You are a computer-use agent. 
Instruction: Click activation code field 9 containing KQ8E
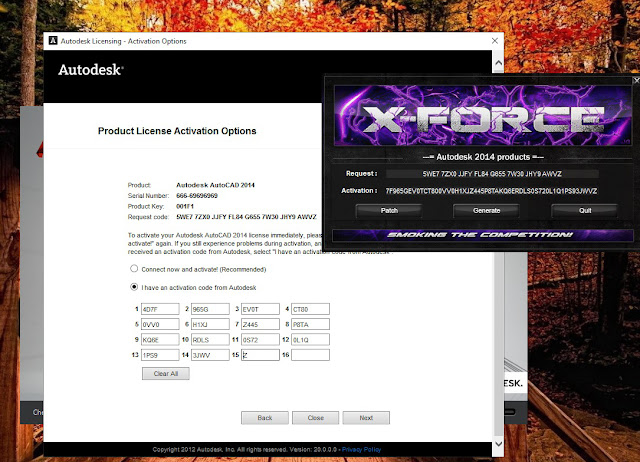coord(160,340)
